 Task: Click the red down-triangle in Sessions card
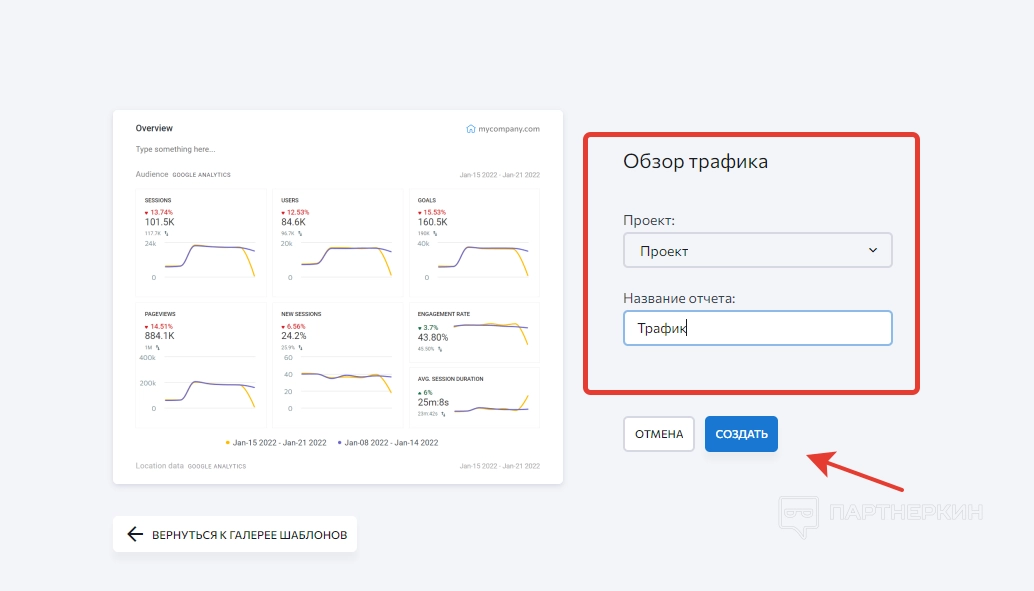(x=147, y=212)
